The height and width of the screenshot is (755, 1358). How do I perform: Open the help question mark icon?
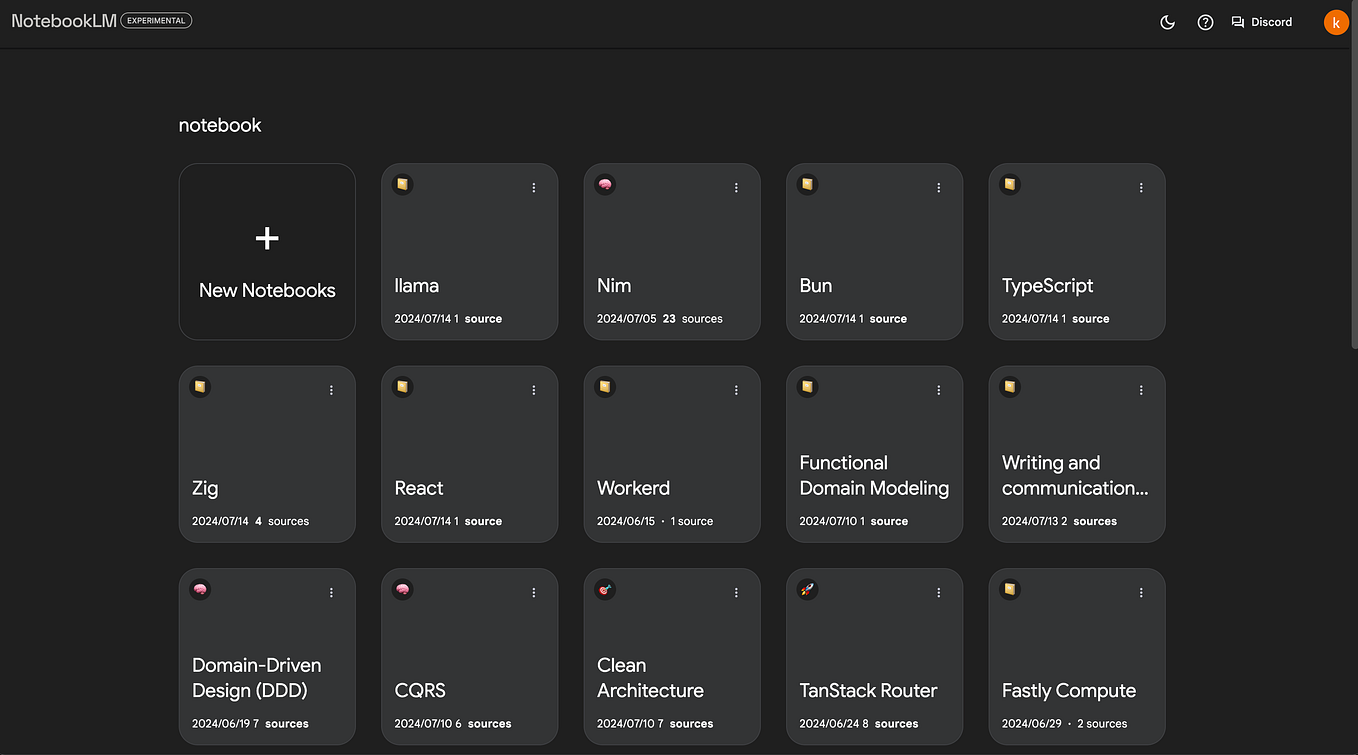[x=1205, y=21]
